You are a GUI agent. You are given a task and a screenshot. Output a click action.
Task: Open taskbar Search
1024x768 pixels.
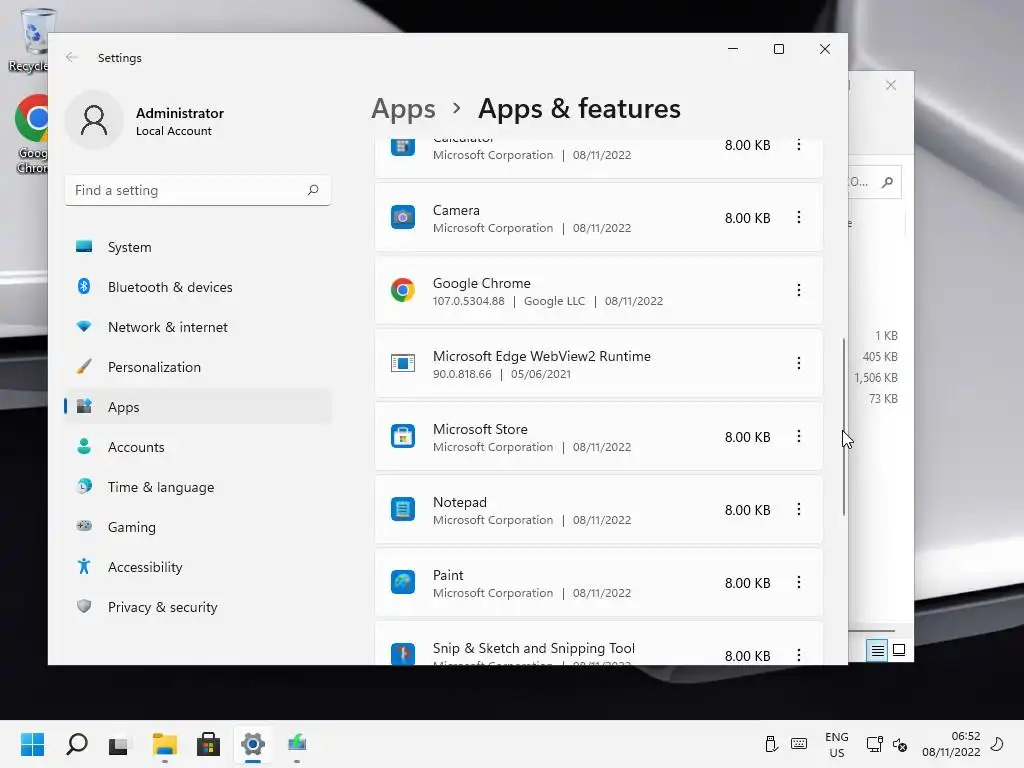[x=77, y=744]
